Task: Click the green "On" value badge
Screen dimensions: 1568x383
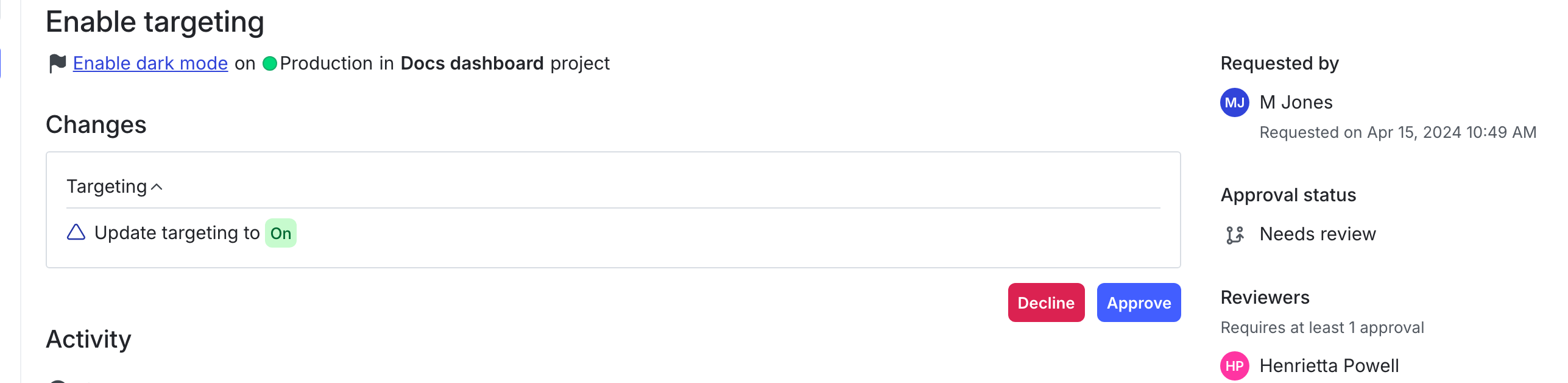Action: (x=281, y=232)
